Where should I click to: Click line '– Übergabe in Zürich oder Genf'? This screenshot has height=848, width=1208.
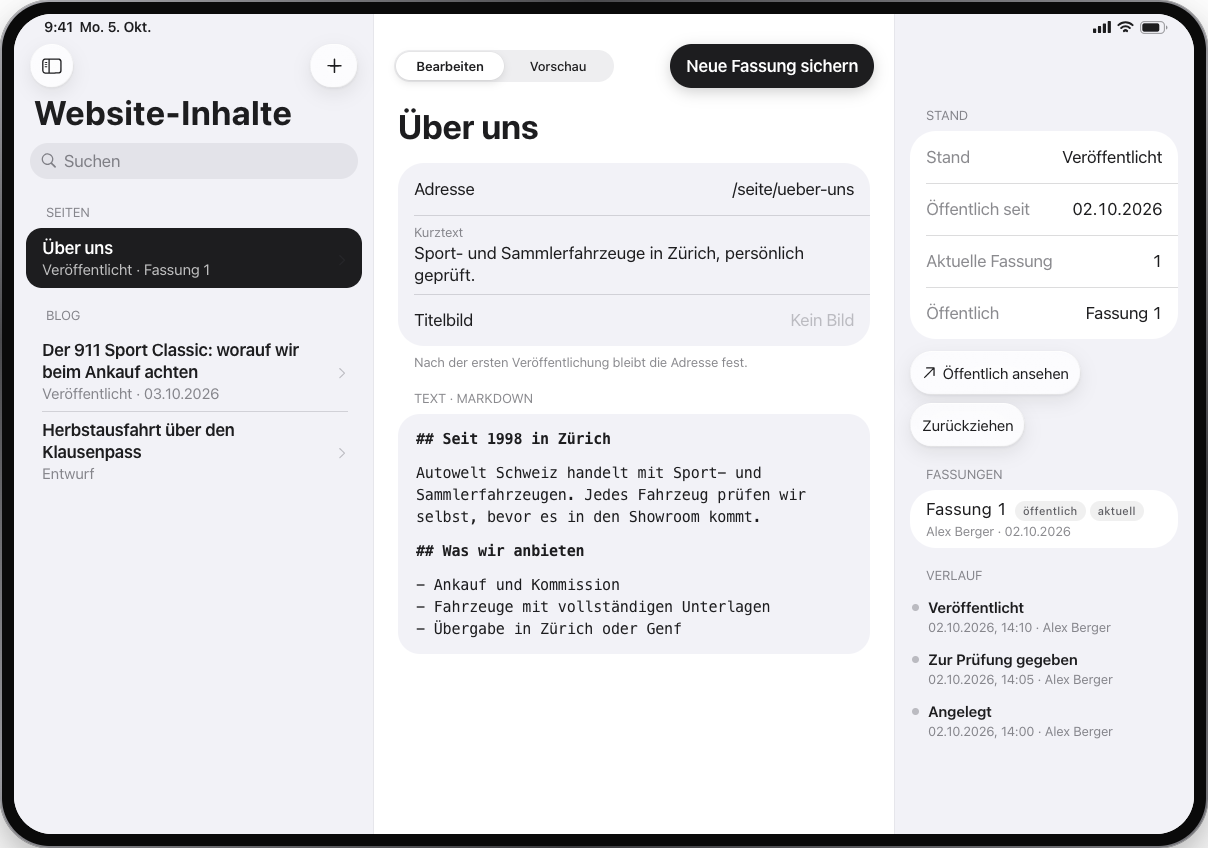(549, 629)
